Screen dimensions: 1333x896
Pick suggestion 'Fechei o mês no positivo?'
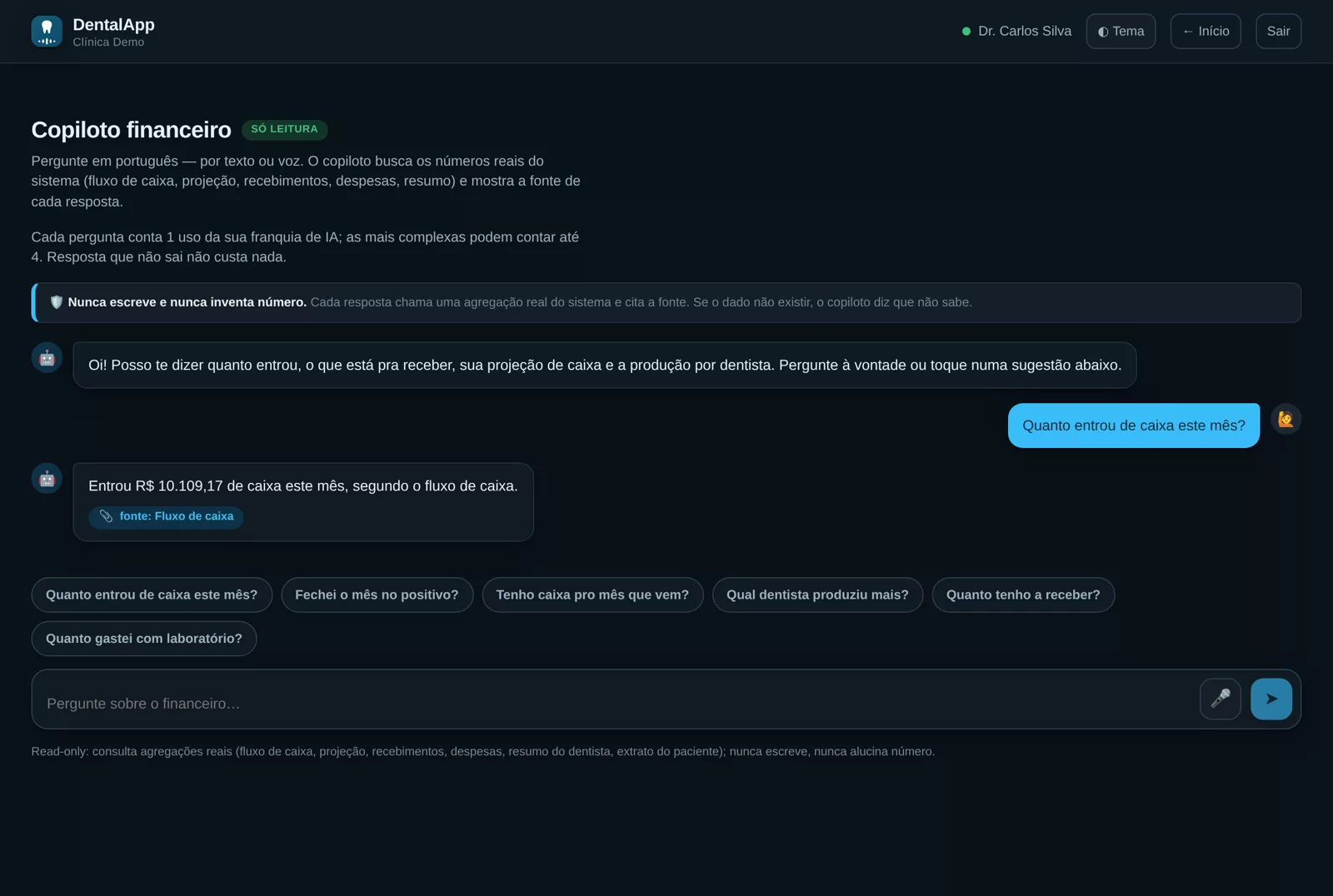377,595
